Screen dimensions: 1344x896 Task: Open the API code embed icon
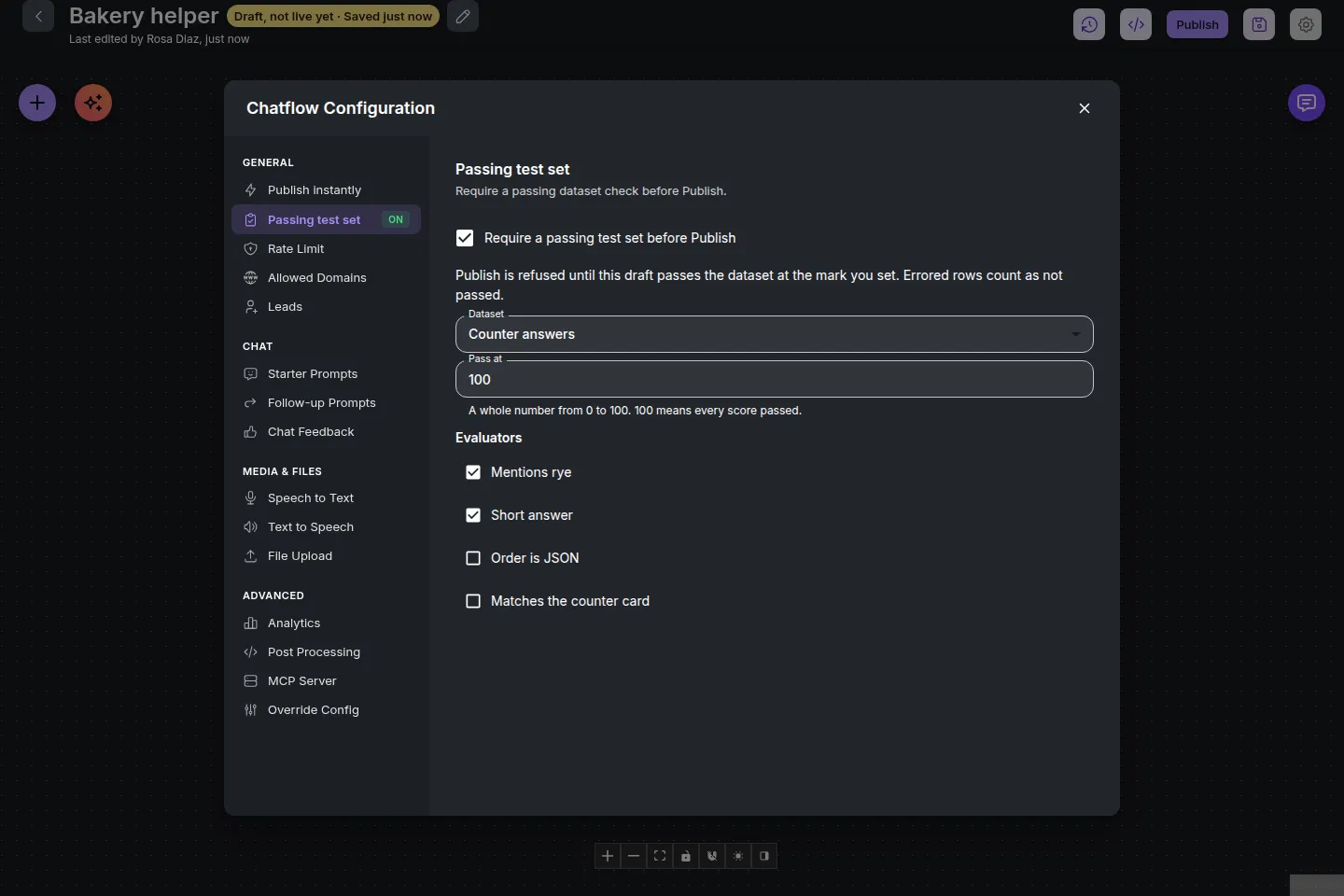pos(1136,24)
